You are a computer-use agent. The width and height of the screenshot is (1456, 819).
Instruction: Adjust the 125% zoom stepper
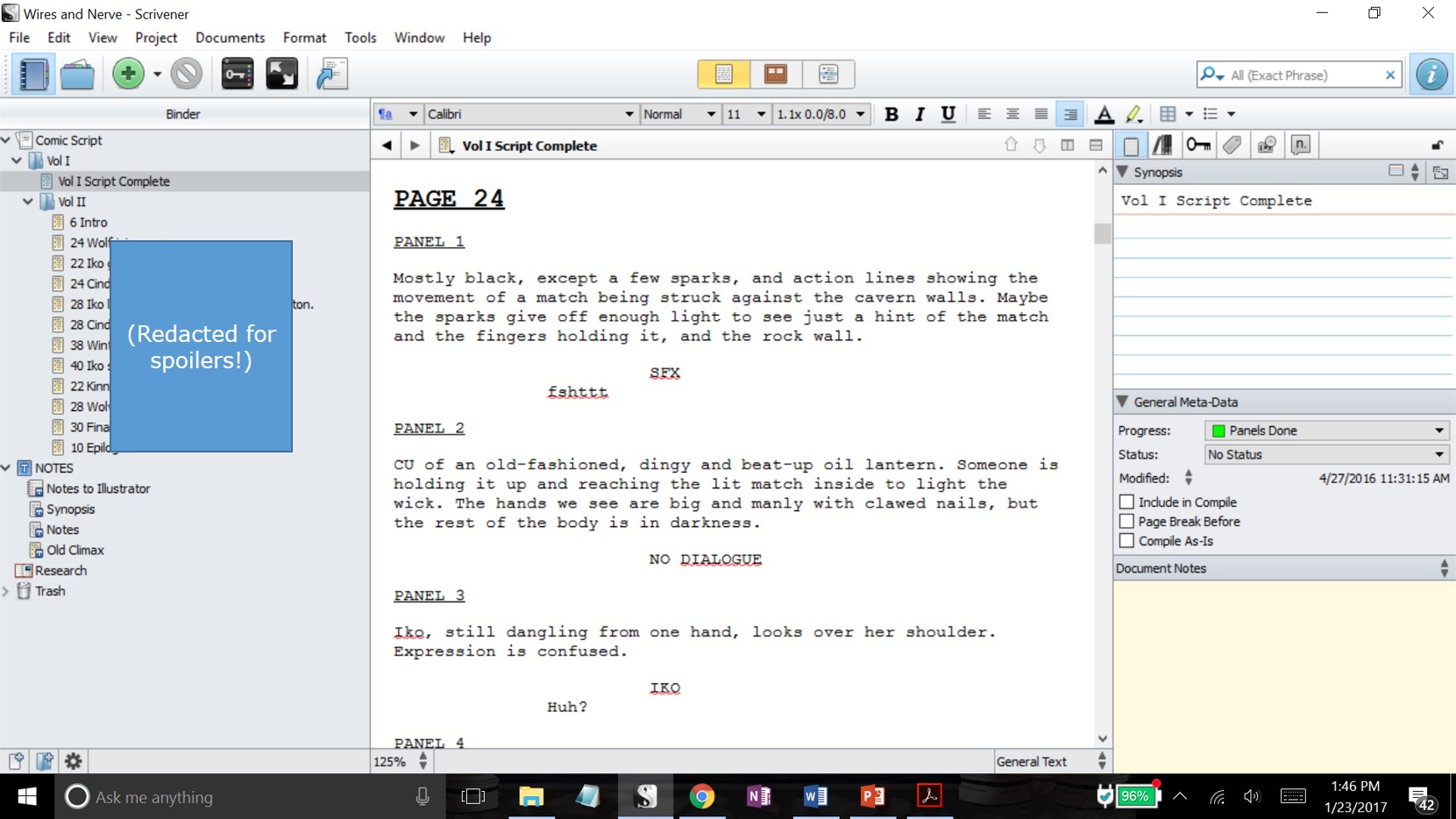coord(423,761)
